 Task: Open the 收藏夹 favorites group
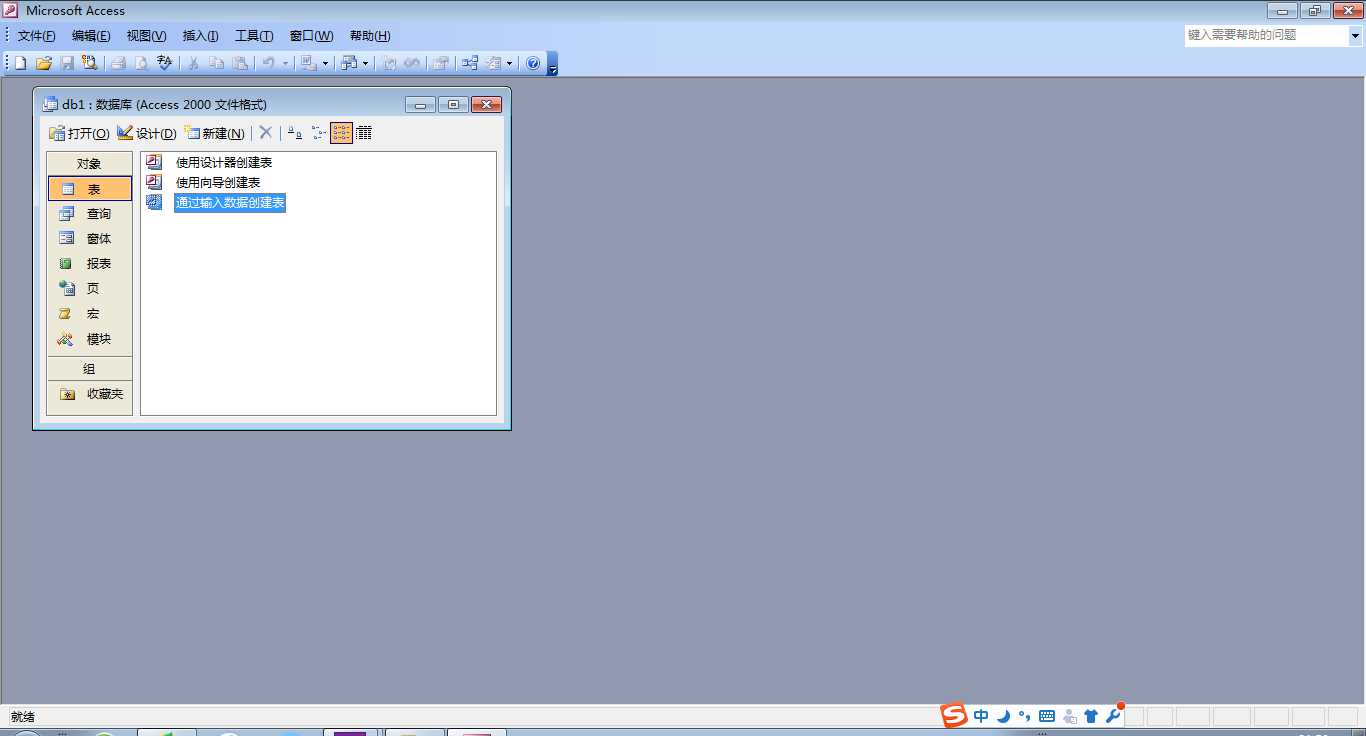click(90, 394)
